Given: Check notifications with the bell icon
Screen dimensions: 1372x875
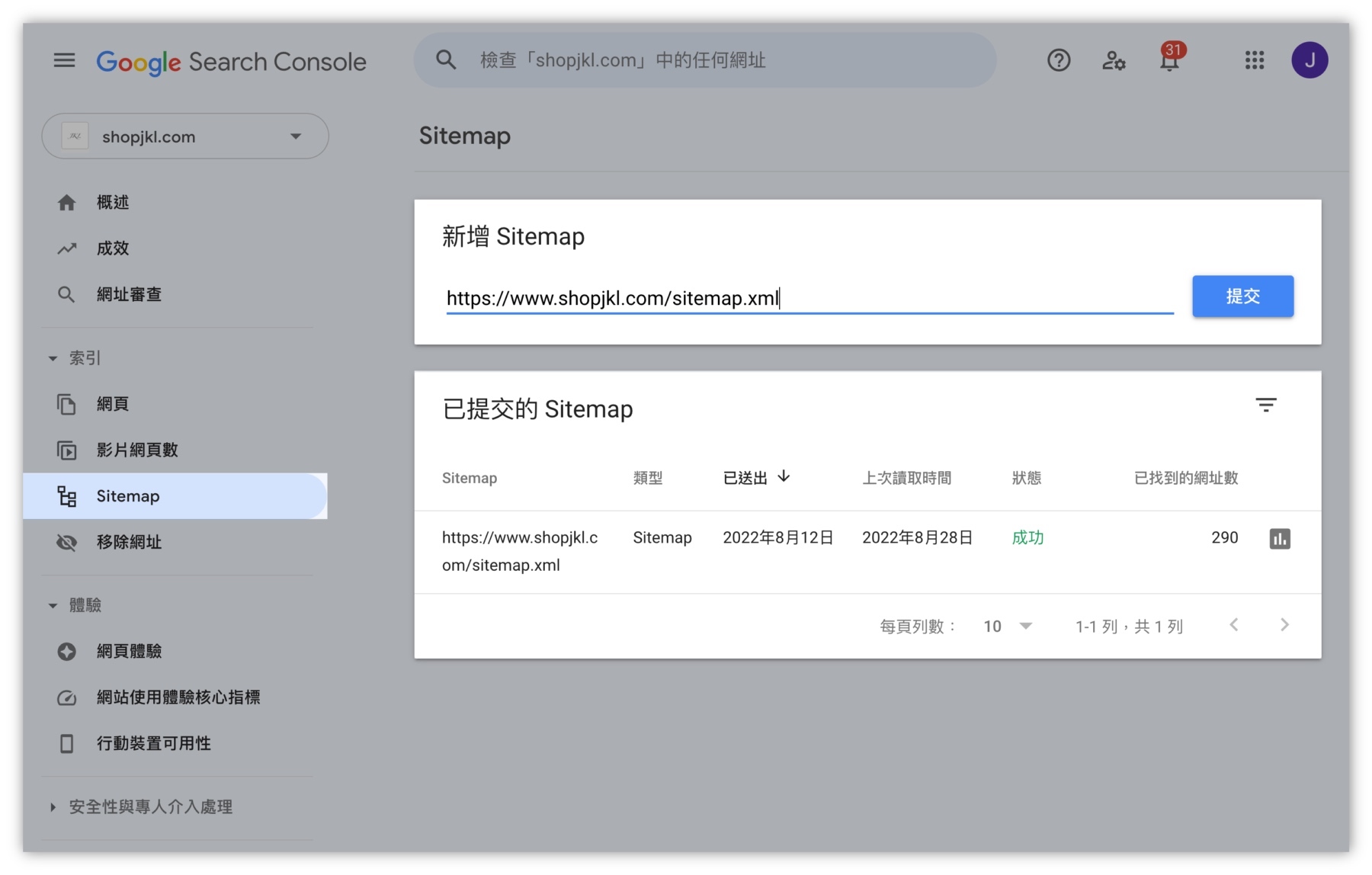Looking at the screenshot, I should 1168,60.
